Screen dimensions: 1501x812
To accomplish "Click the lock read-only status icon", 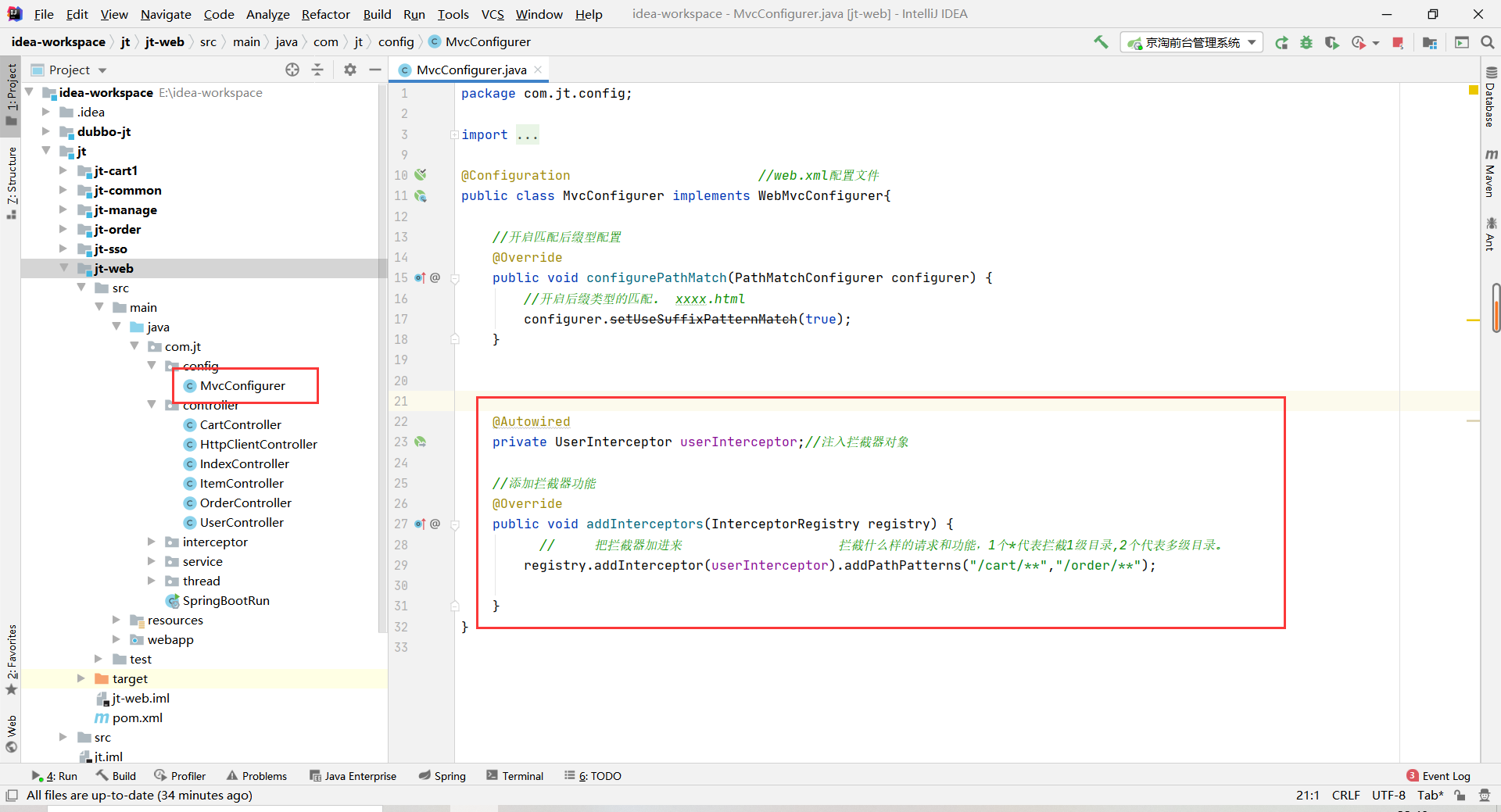I will (x=1460, y=795).
